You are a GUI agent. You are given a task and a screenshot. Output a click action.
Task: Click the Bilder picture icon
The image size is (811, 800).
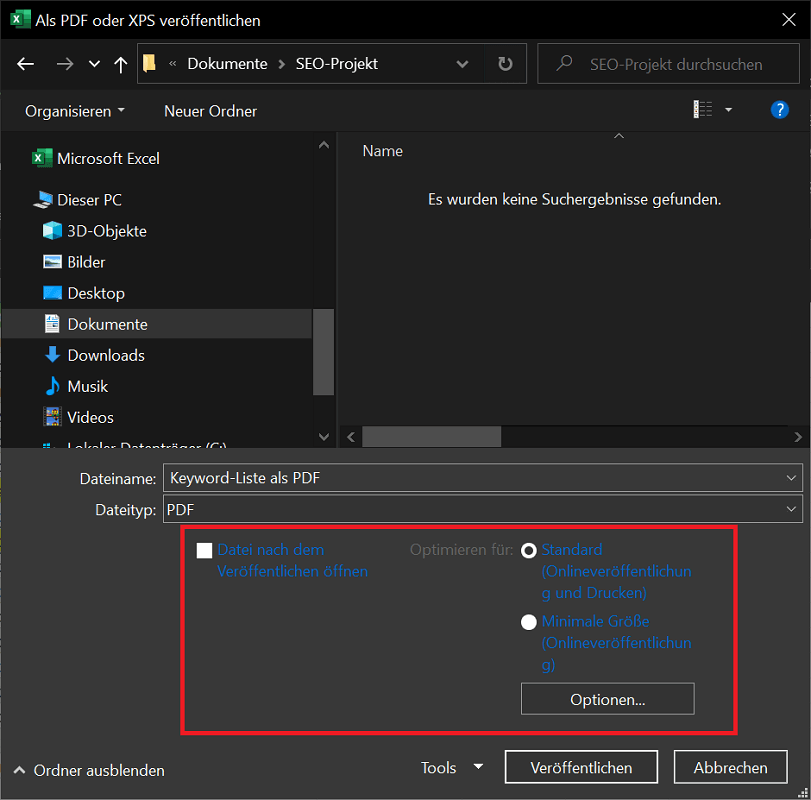click(x=52, y=262)
